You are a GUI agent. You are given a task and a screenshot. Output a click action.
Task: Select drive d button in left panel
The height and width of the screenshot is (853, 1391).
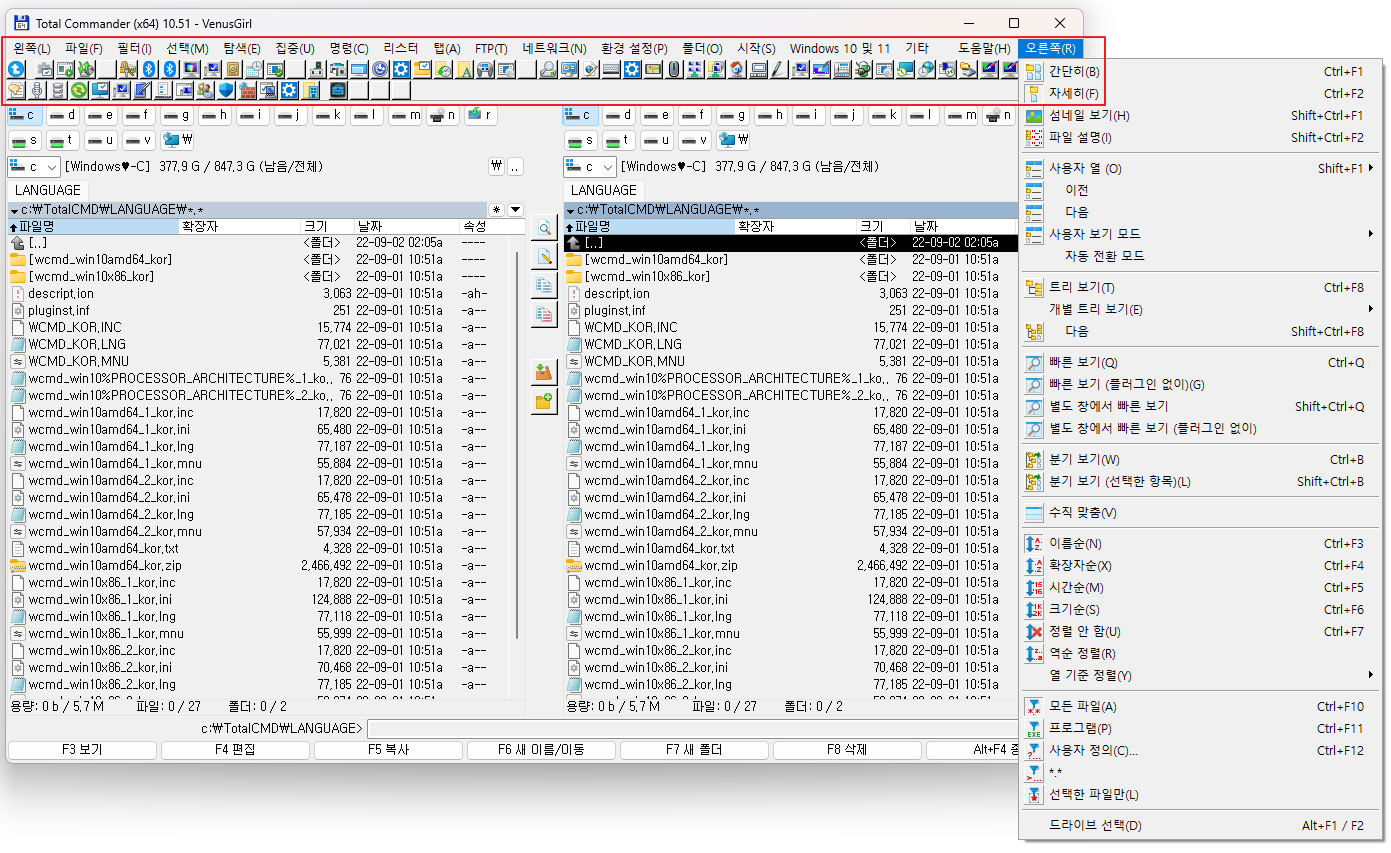click(63, 116)
